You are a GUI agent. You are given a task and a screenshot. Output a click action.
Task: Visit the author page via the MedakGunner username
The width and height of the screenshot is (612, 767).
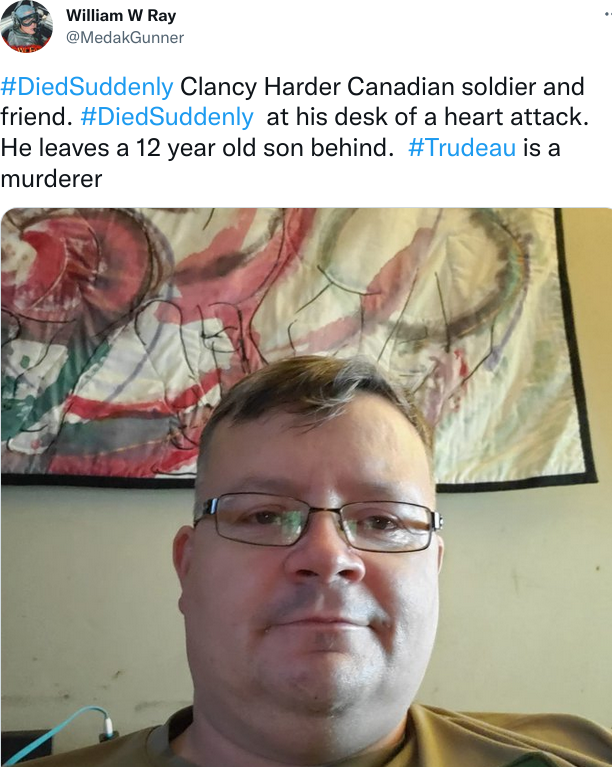(125, 38)
